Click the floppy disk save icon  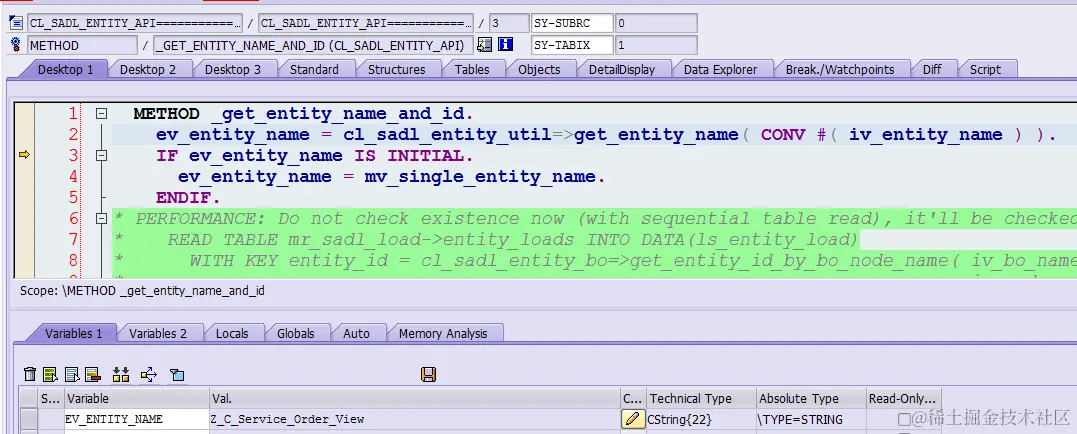(429, 374)
